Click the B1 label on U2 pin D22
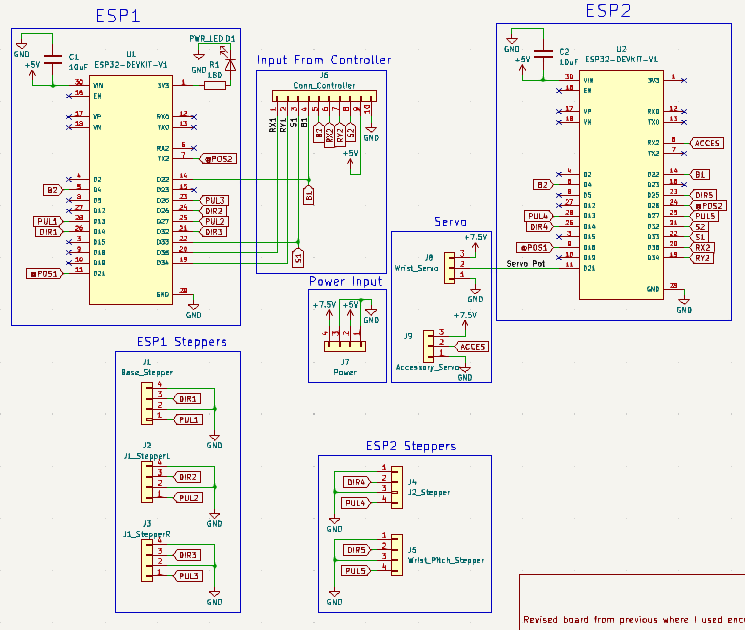 [700, 174]
